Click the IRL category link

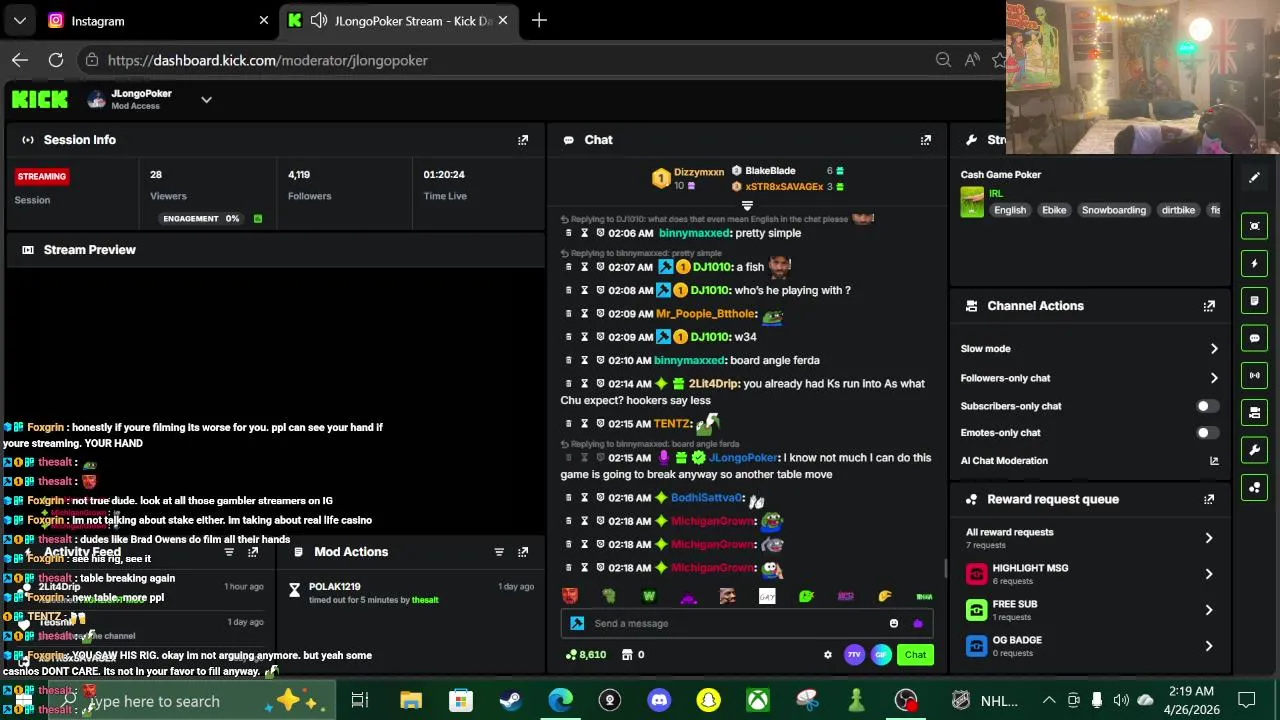click(996, 194)
